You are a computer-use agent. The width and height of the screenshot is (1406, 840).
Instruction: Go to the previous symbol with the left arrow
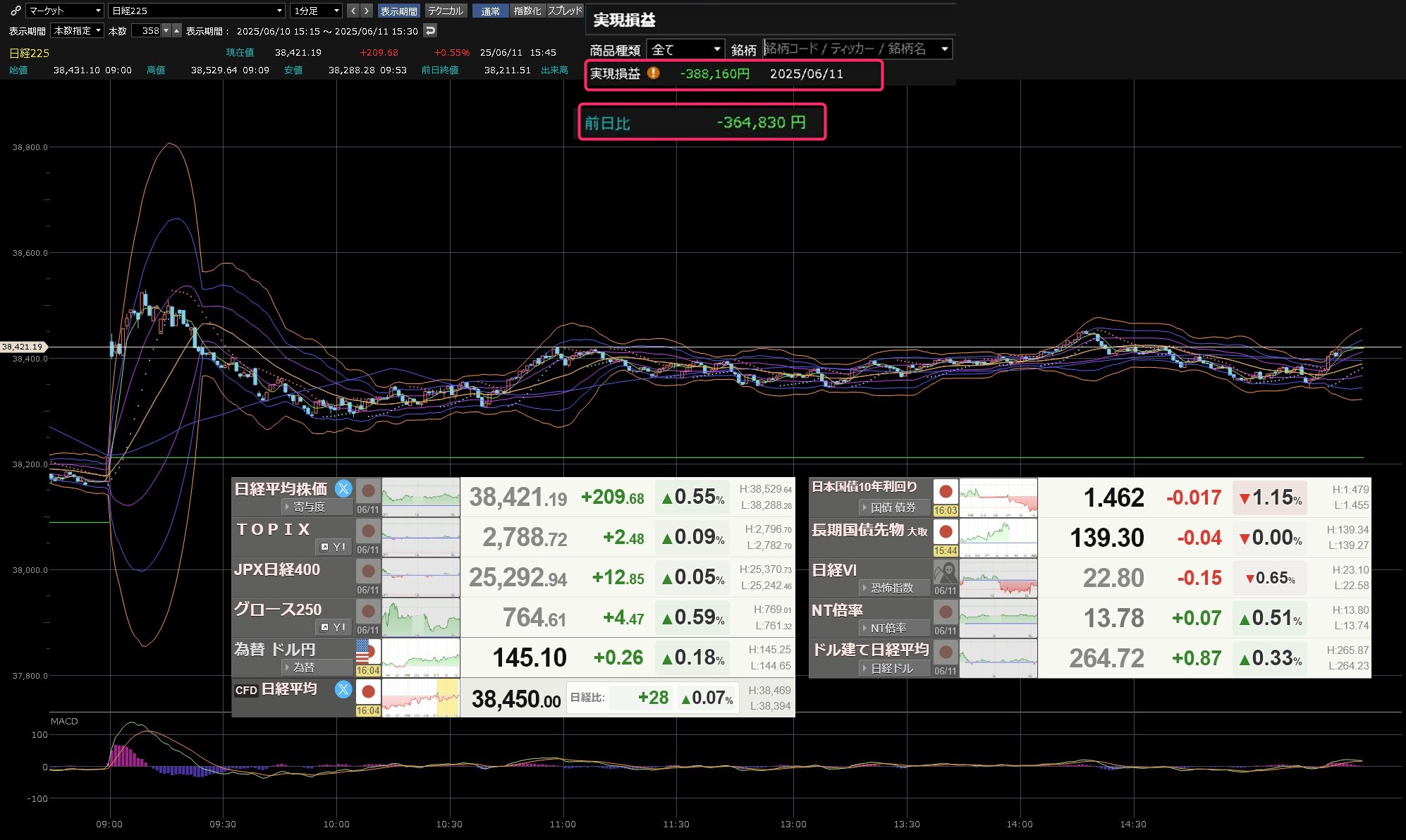point(354,11)
